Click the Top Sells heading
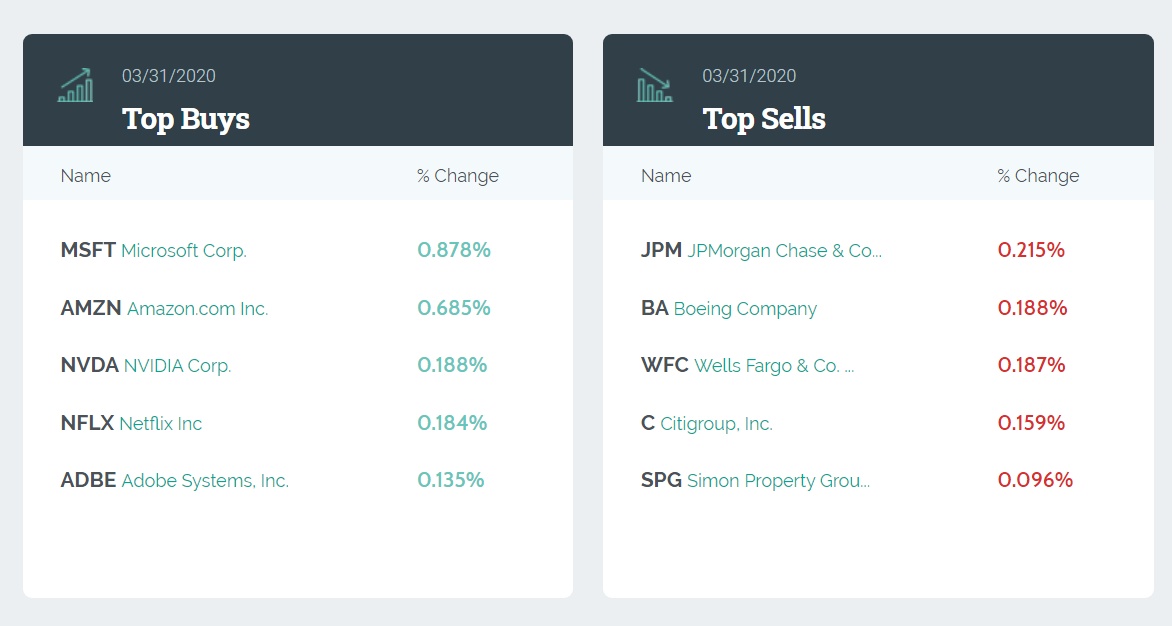 pyautogui.click(x=764, y=119)
